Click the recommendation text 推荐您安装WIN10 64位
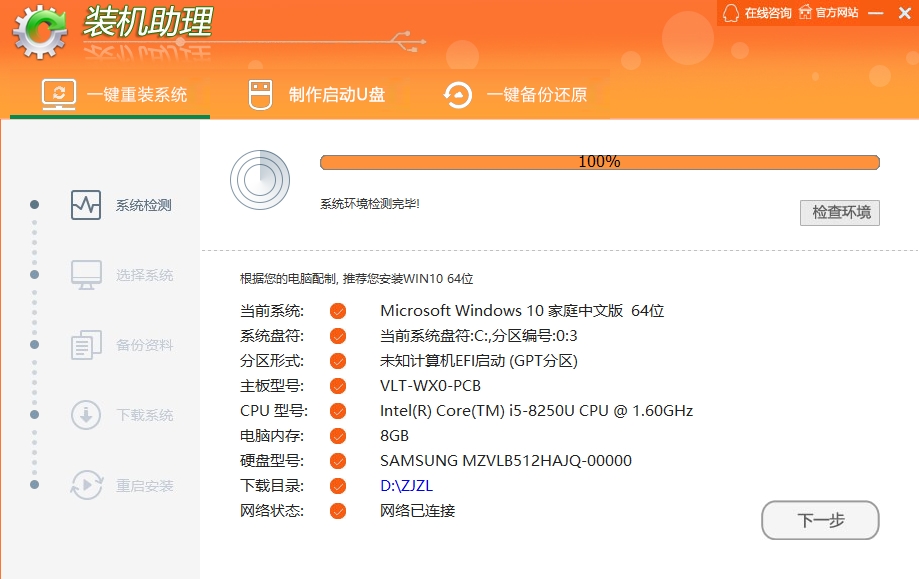This screenshot has height=579, width=919. (x=408, y=279)
